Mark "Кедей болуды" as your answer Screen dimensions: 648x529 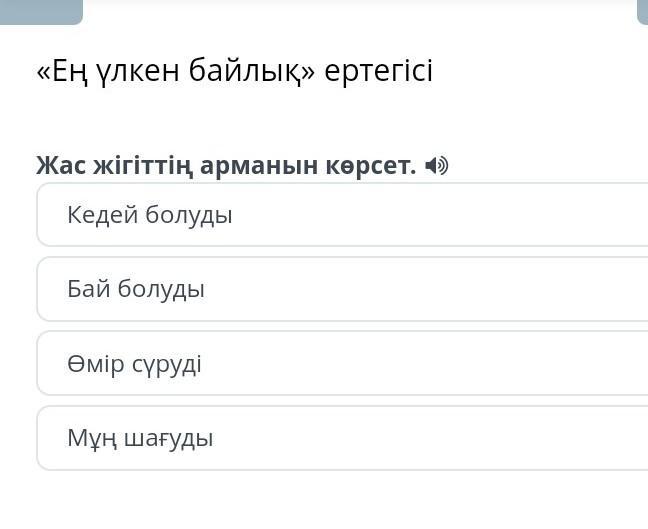pyautogui.click(x=340, y=215)
